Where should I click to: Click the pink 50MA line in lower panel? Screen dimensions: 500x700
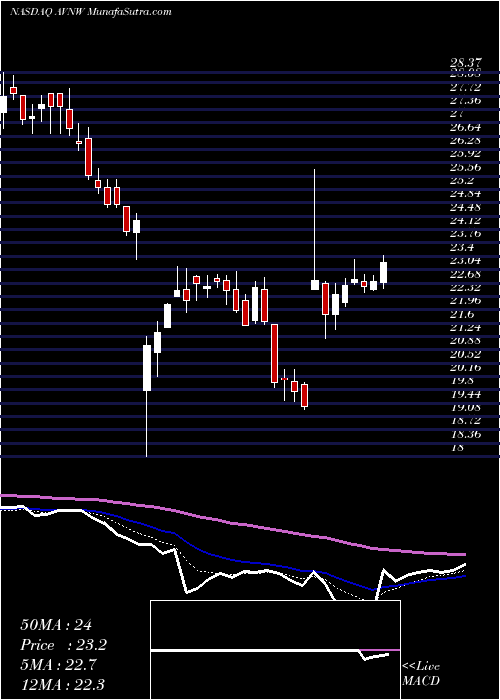click(232, 525)
